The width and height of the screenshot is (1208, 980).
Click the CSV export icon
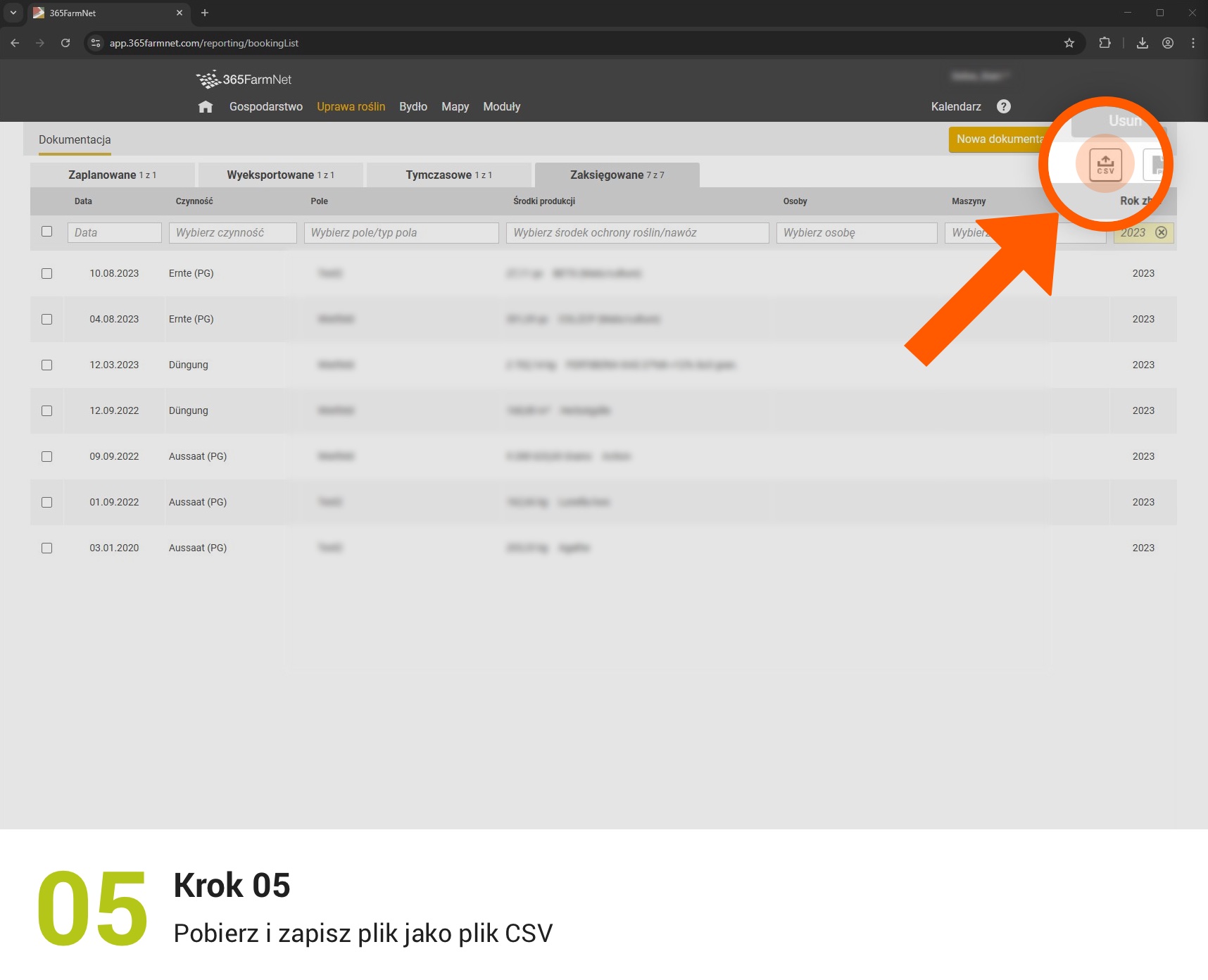1105,165
